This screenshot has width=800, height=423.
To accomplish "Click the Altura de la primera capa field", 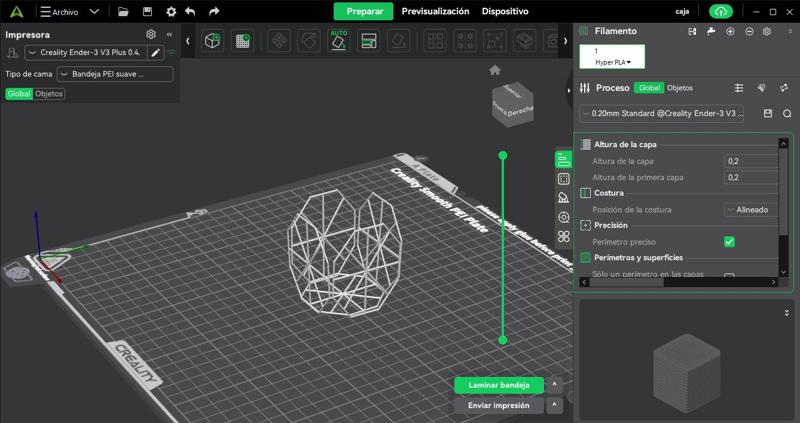I will [x=751, y=178].
